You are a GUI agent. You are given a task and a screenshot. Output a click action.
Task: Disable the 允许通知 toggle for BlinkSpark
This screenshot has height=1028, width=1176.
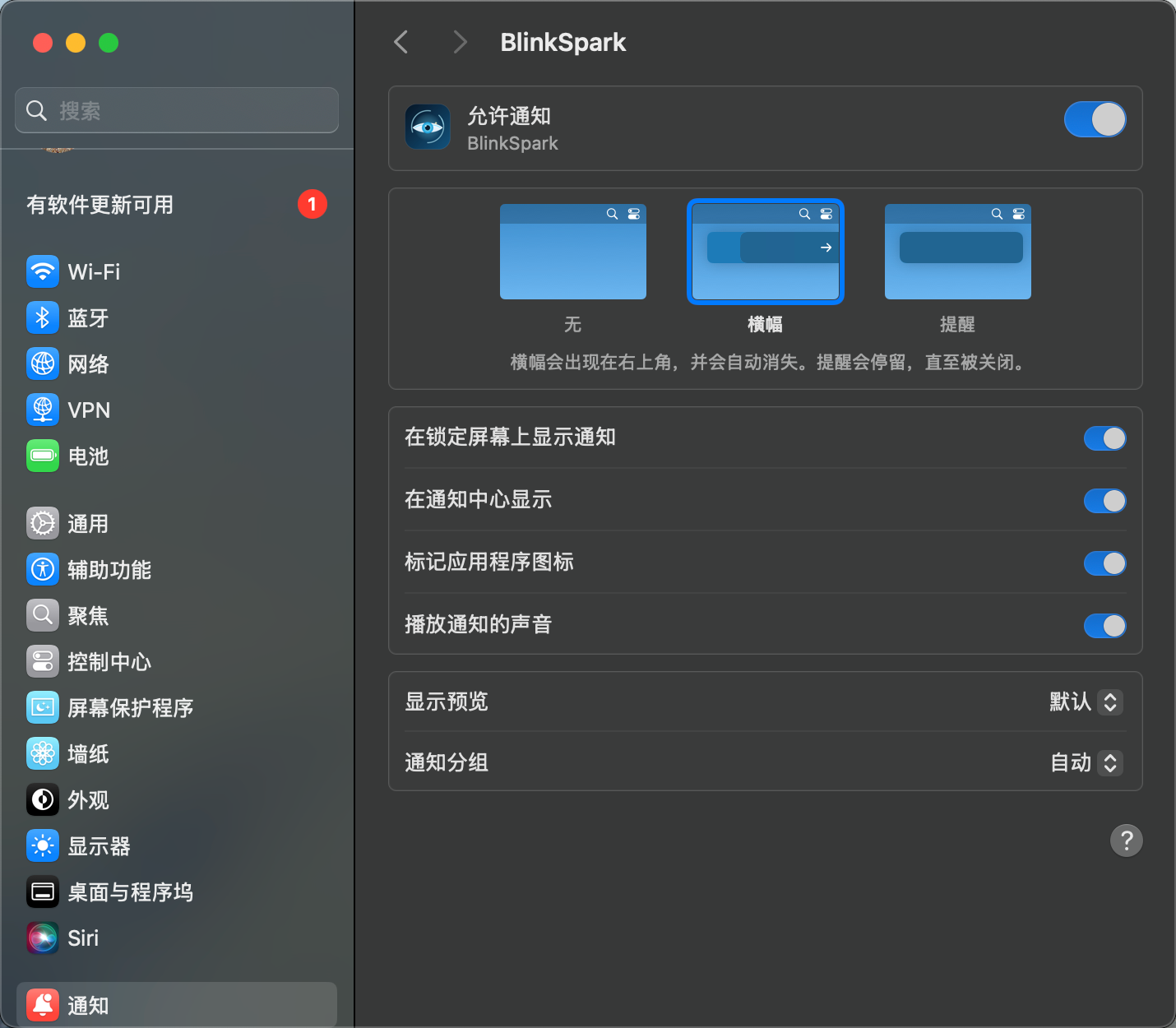[1095, 120]
